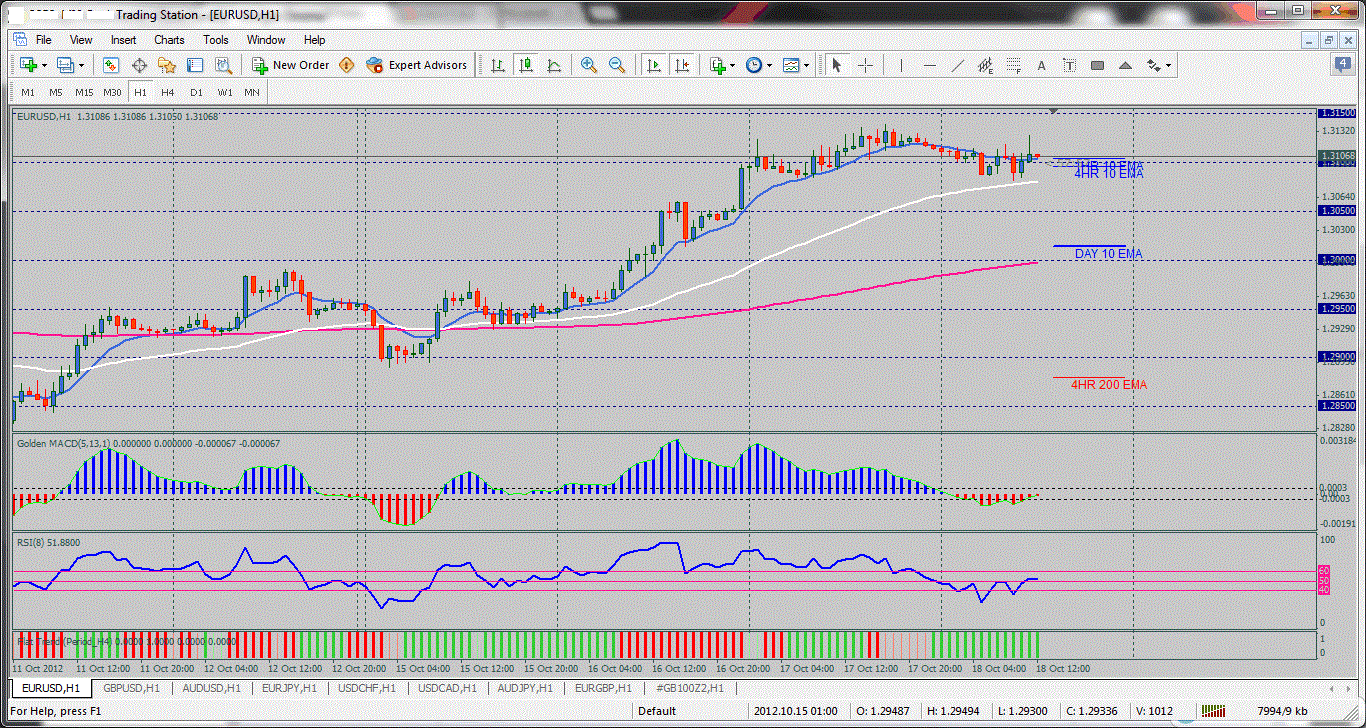
Task: Open the Charts menu
Action: tap(169, 40)
